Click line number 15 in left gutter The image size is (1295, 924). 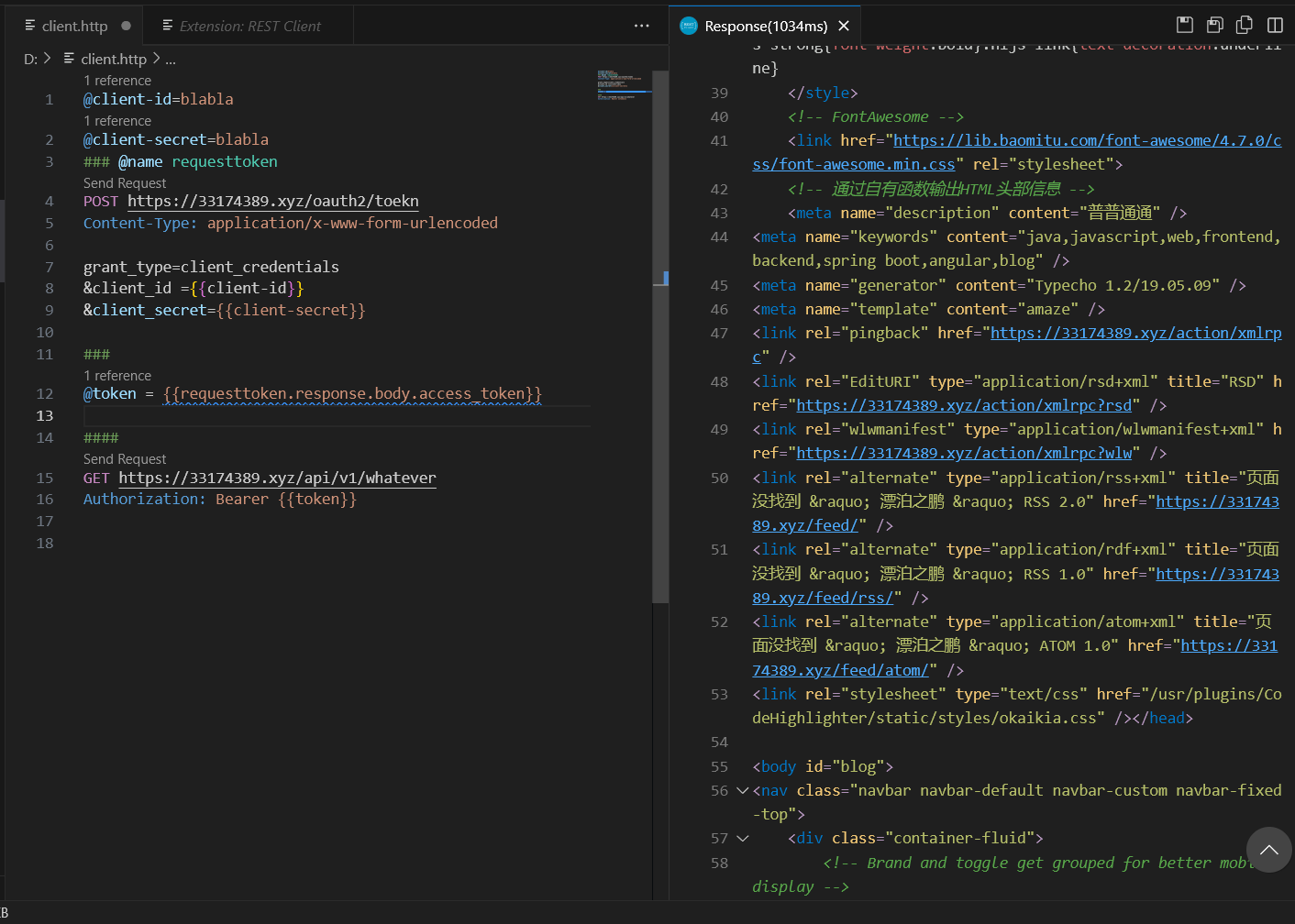tap(45, 478)
